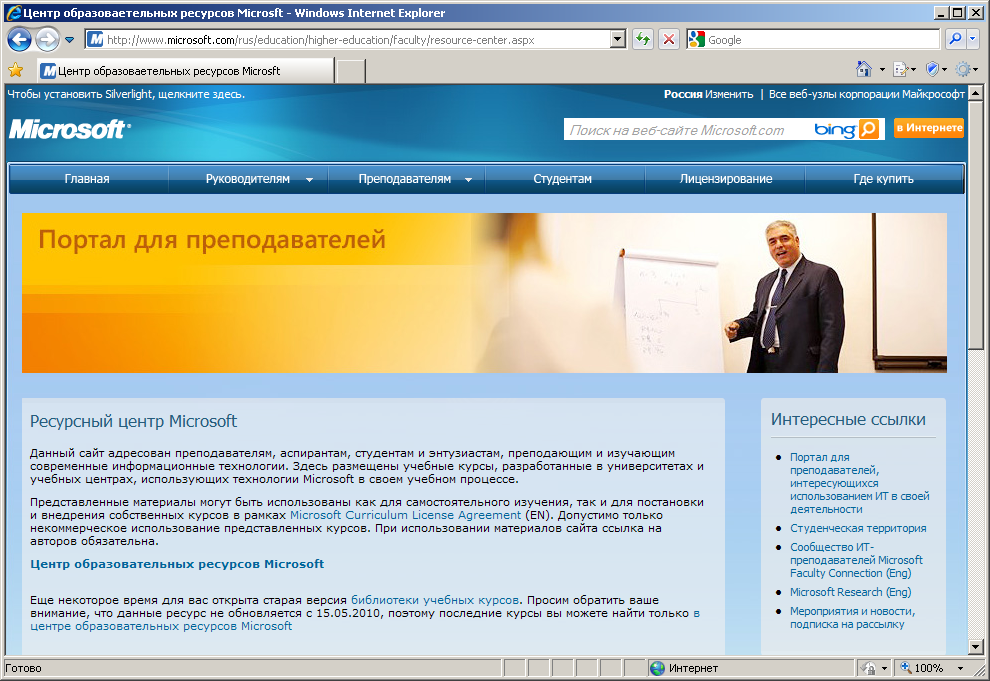Open Microsoft Faculty Connection community link

[x=856, y=560]
